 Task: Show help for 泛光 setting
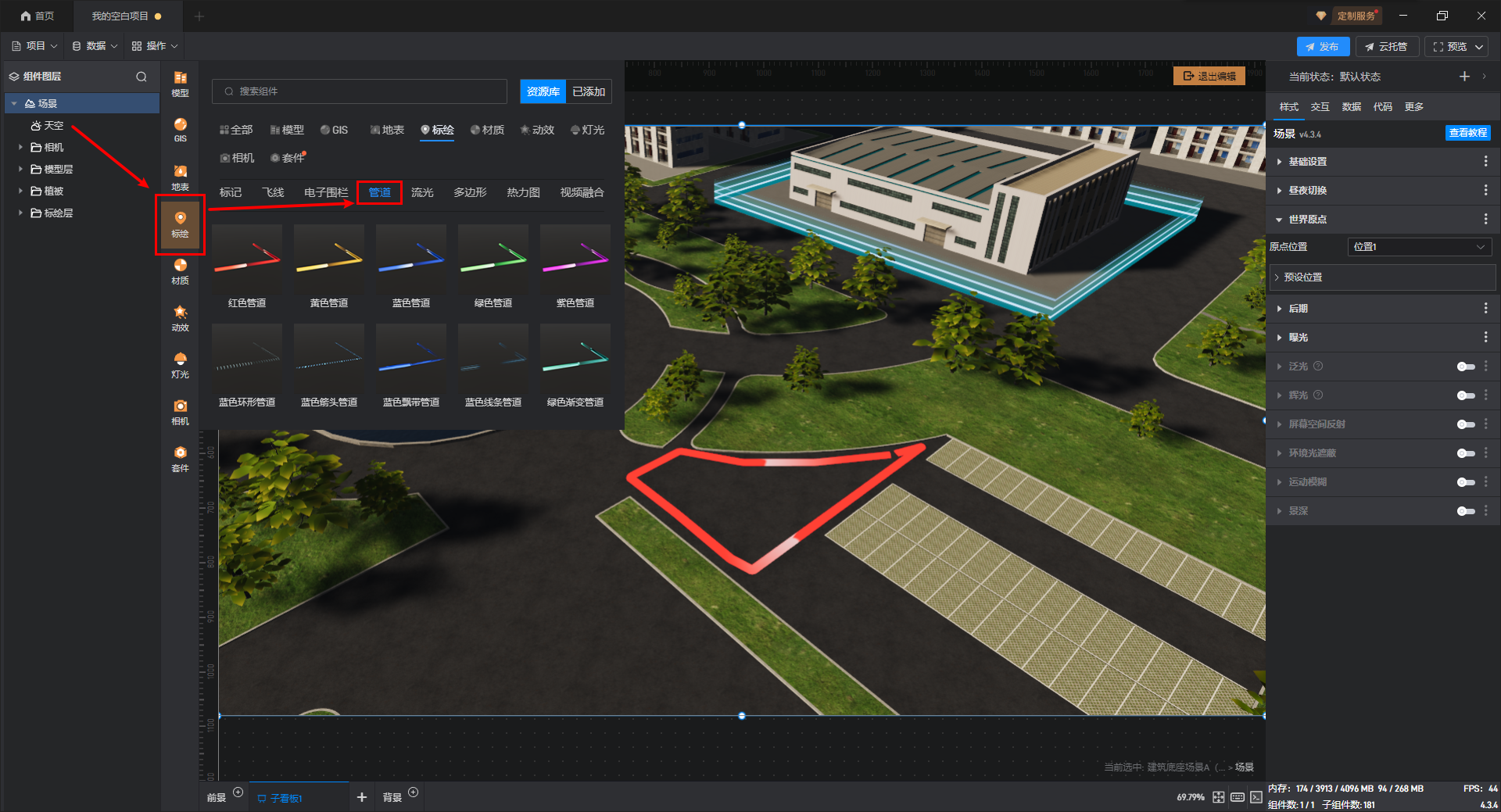tap(1318, 366)
